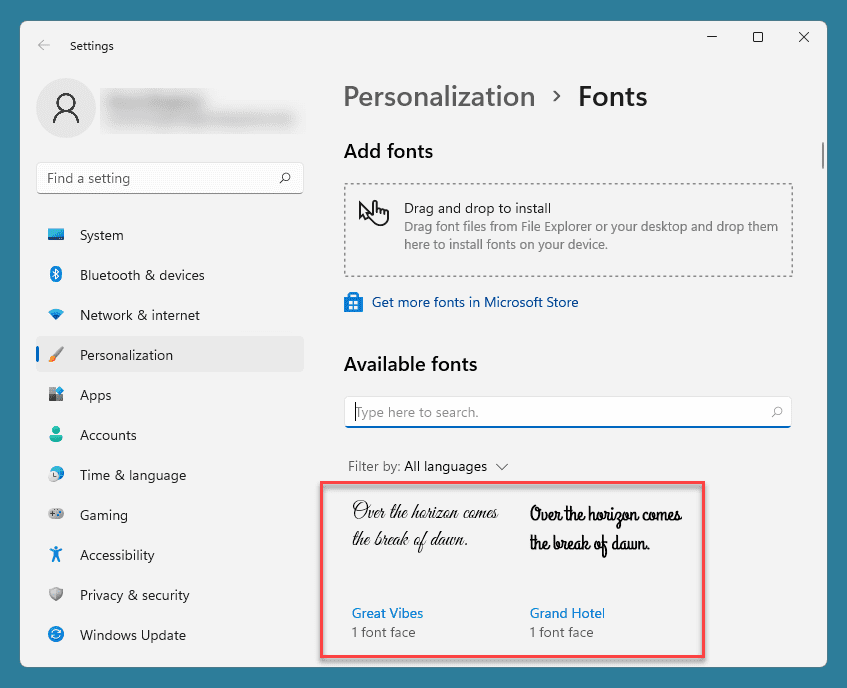This screenshot has width=847, height=688.
Task: Click the 'Add fonts' heading
Action: click(388, 151)
